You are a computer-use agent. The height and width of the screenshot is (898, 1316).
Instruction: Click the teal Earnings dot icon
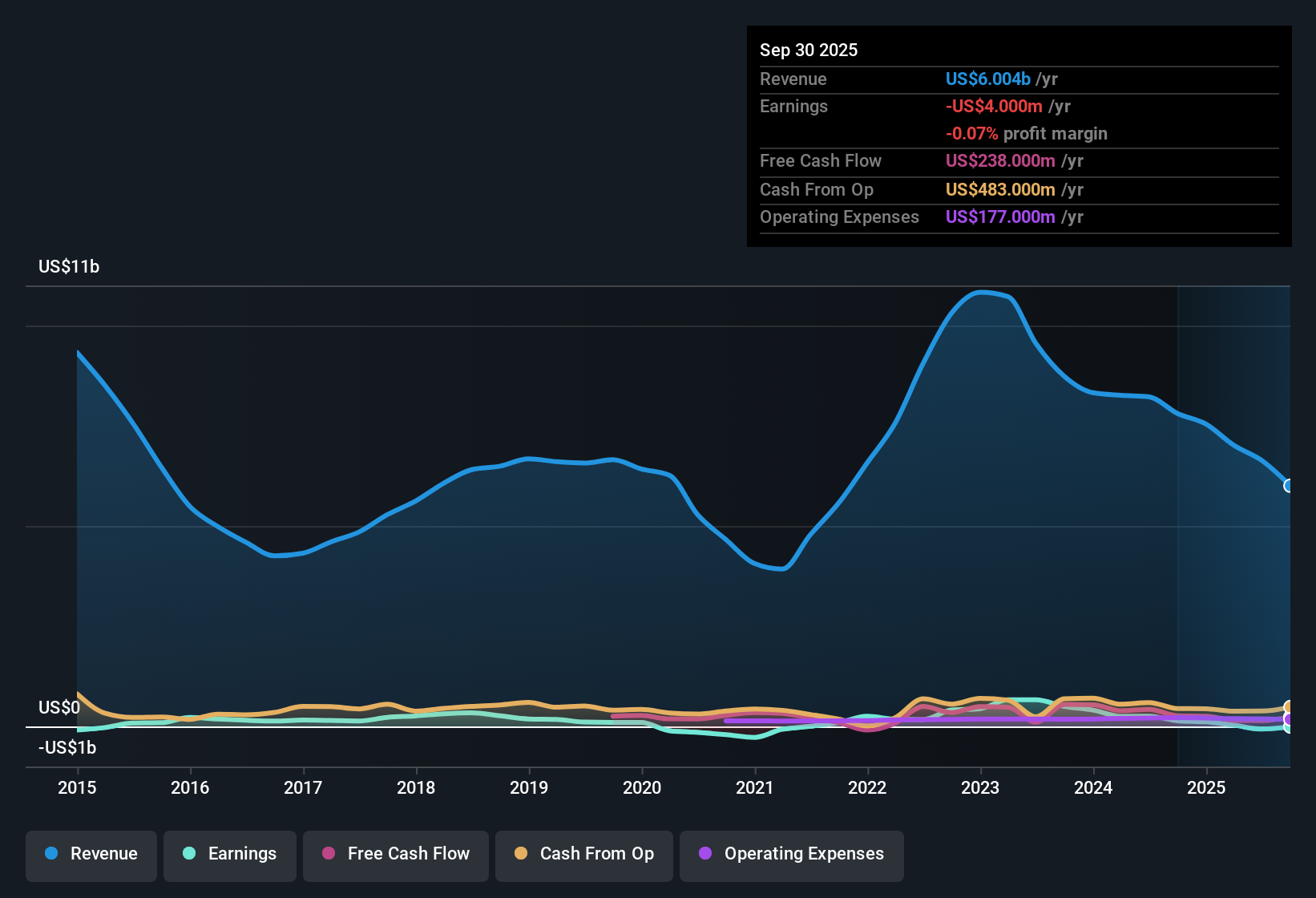tap(188, 854)
